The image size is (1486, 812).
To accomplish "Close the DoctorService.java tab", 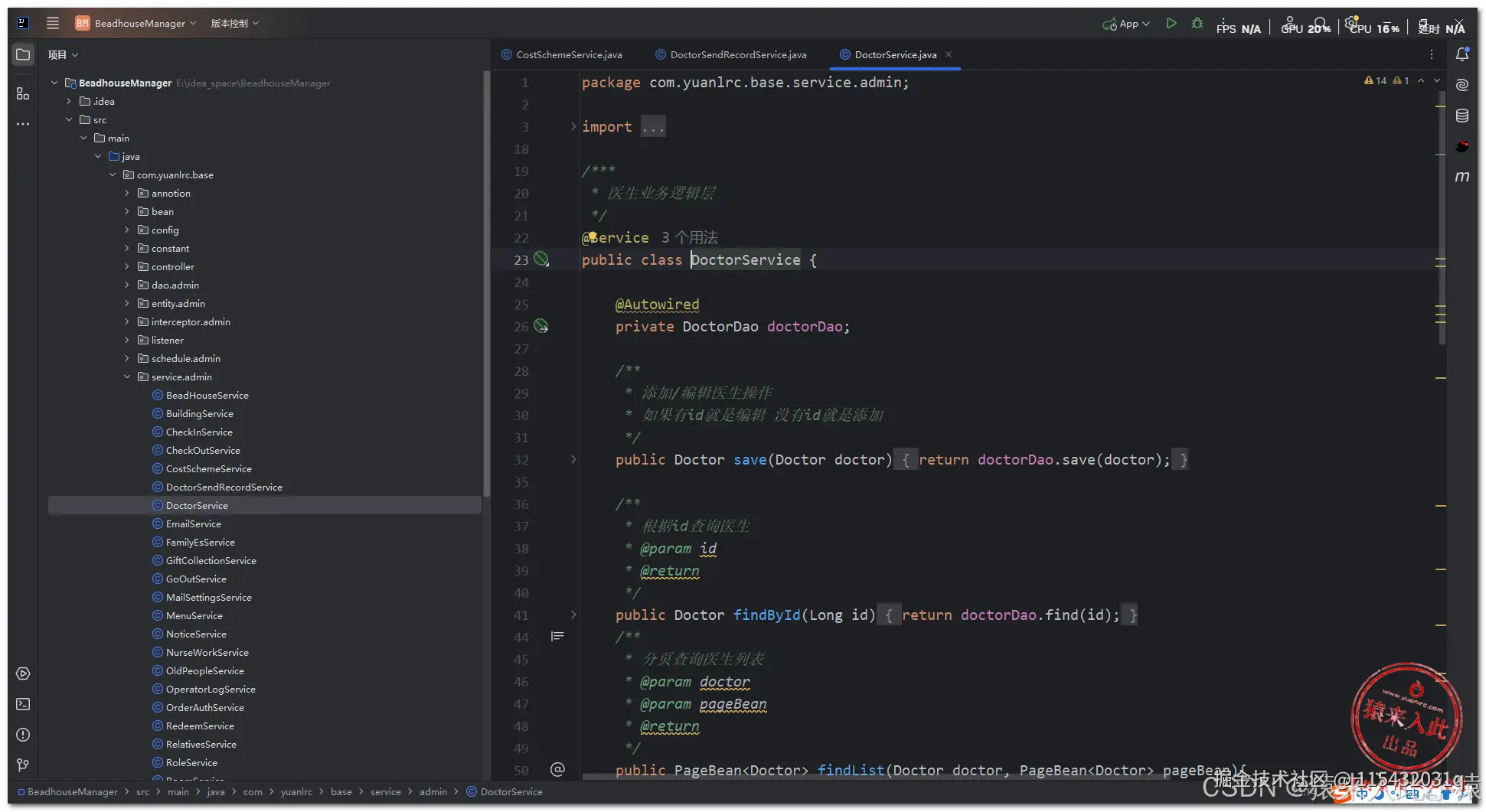I will tap(949, 54).
